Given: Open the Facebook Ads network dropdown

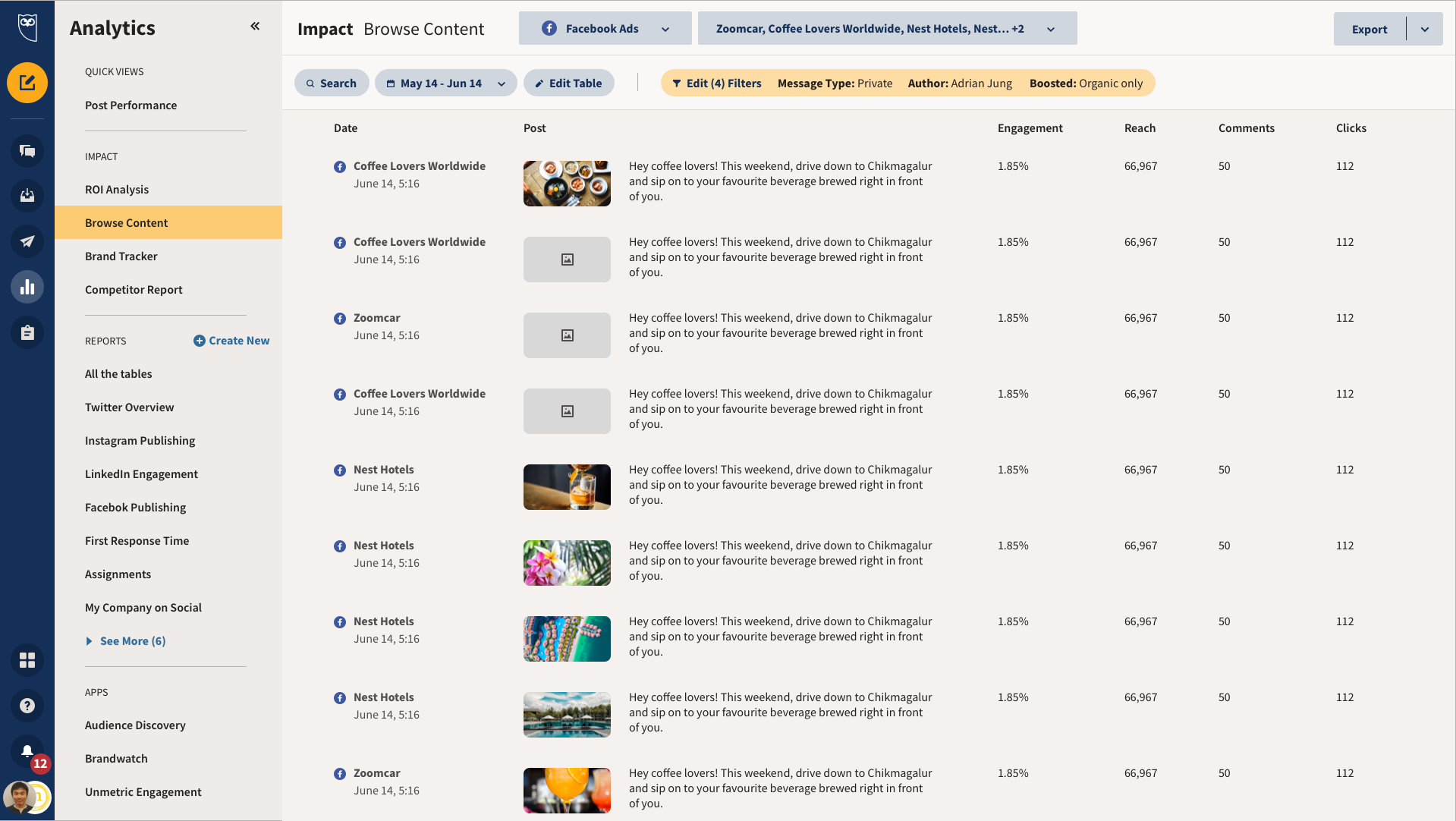Looking at the screenshot, I should 605,28.
